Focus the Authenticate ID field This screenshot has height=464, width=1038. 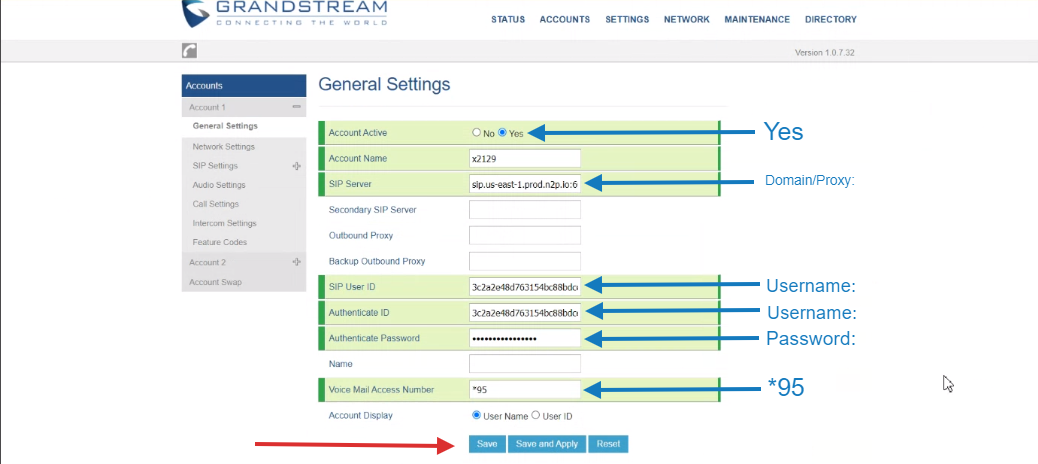(x=525, y=312)
